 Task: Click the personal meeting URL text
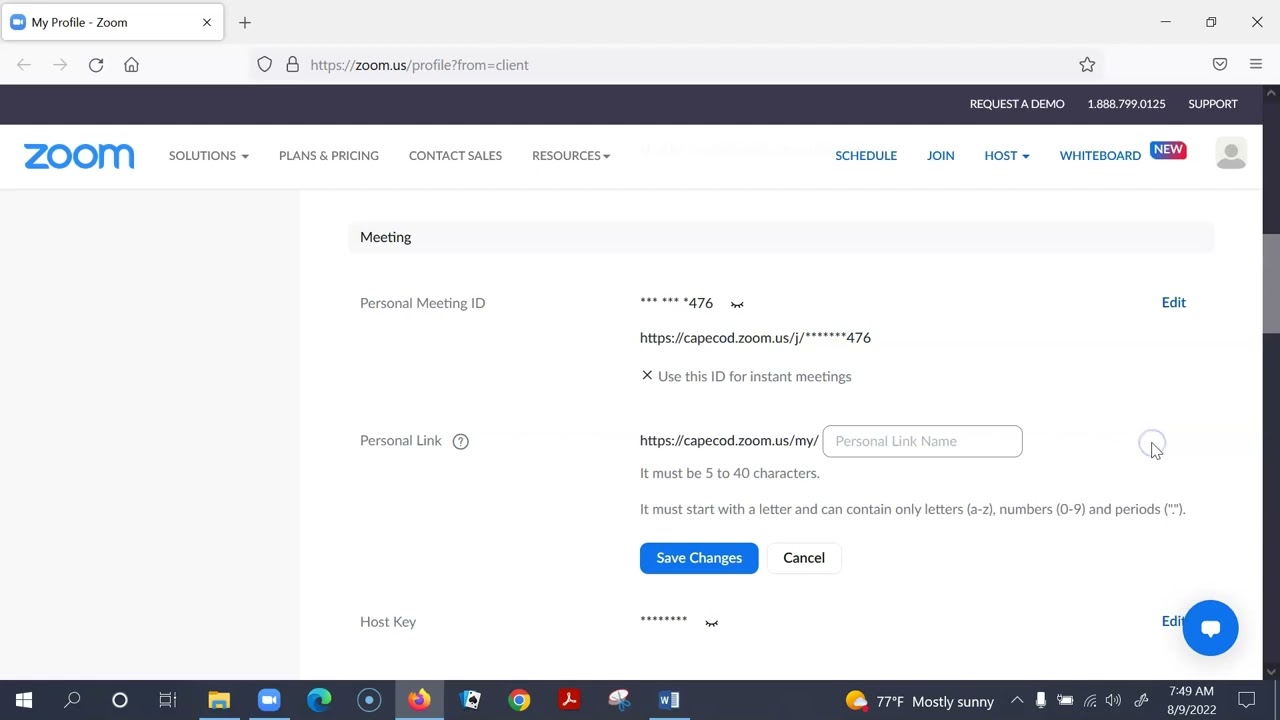coord(755,338)
